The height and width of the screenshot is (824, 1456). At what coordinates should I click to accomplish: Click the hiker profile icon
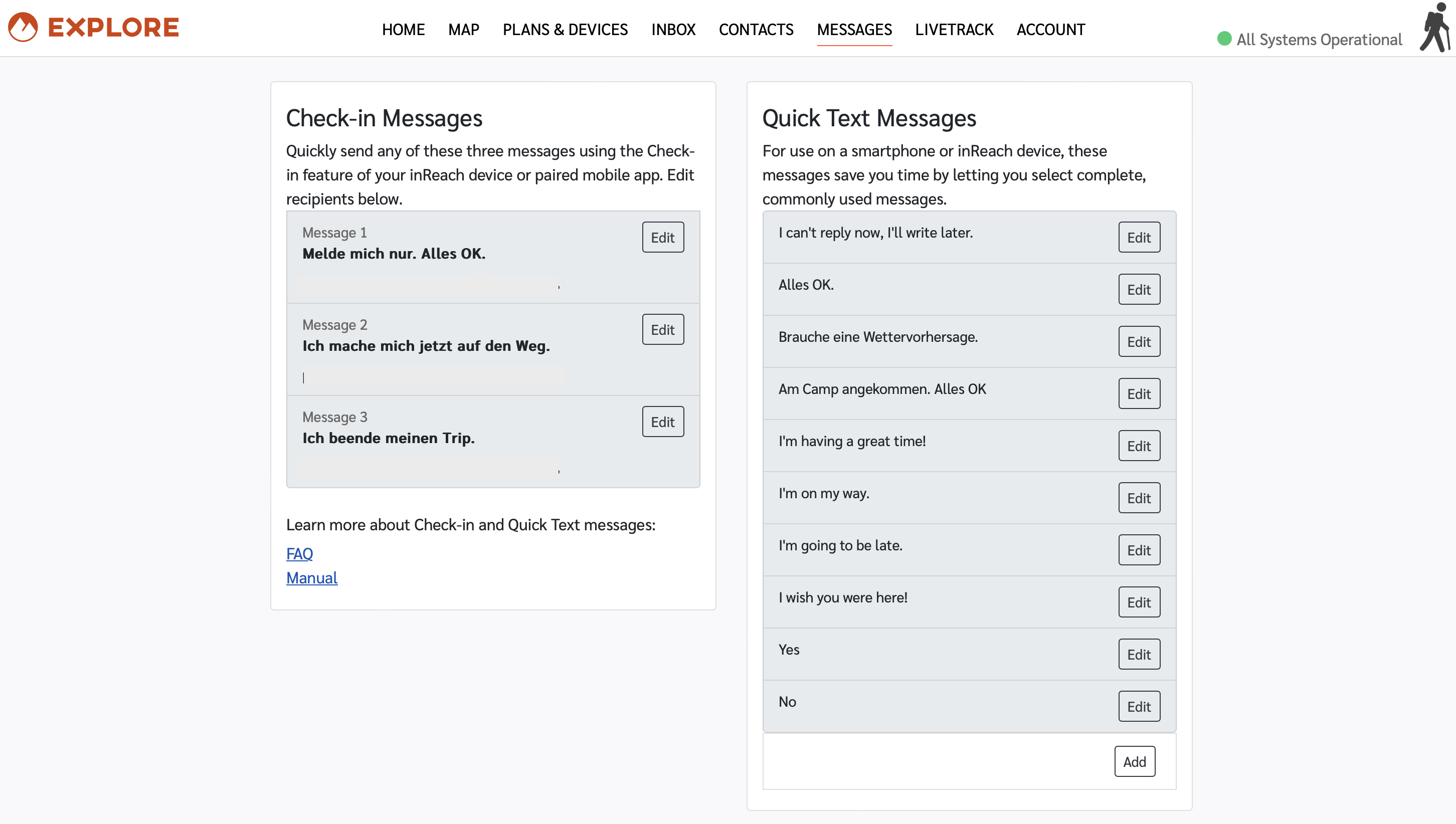click(x=1435, y=27)
